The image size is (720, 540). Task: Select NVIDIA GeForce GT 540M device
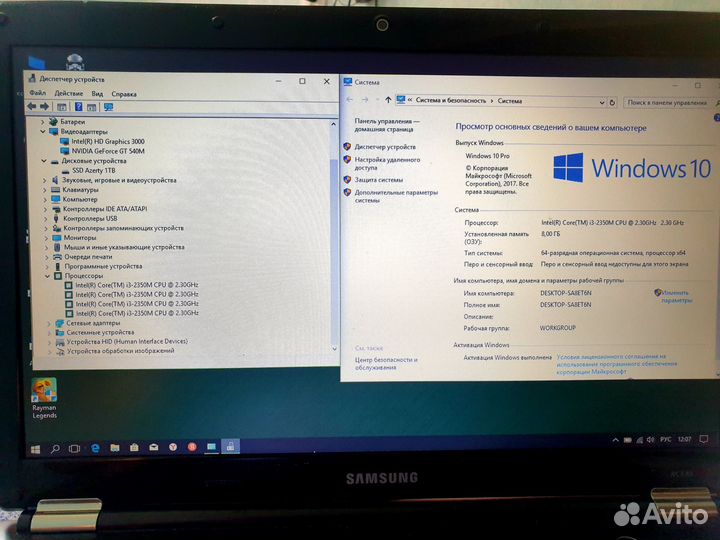click(x=108, y=151)
